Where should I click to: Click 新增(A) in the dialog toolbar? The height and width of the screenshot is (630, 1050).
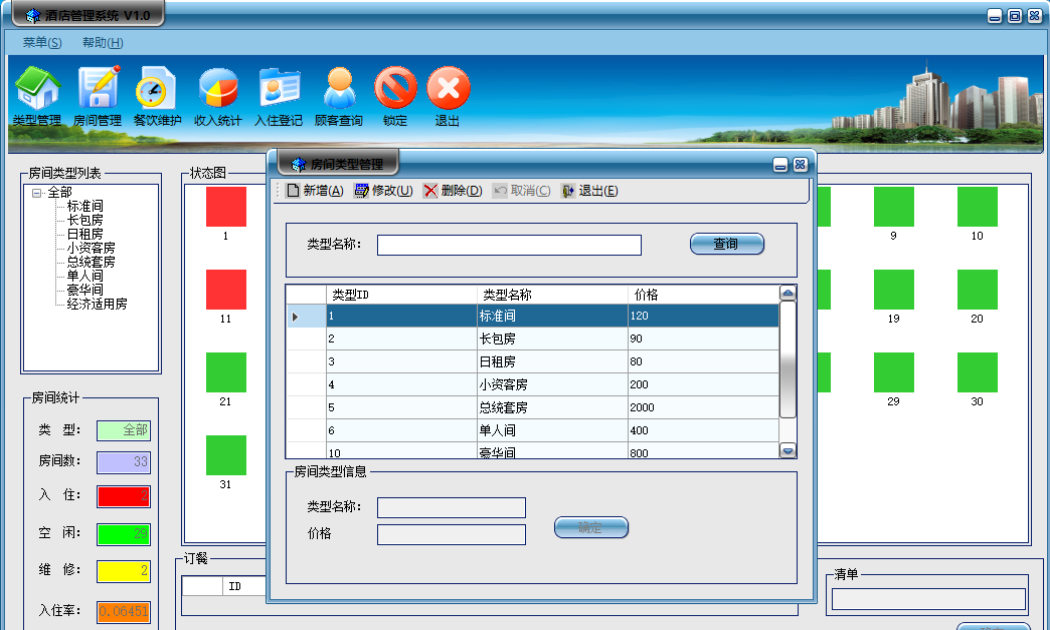coord(315,191)
